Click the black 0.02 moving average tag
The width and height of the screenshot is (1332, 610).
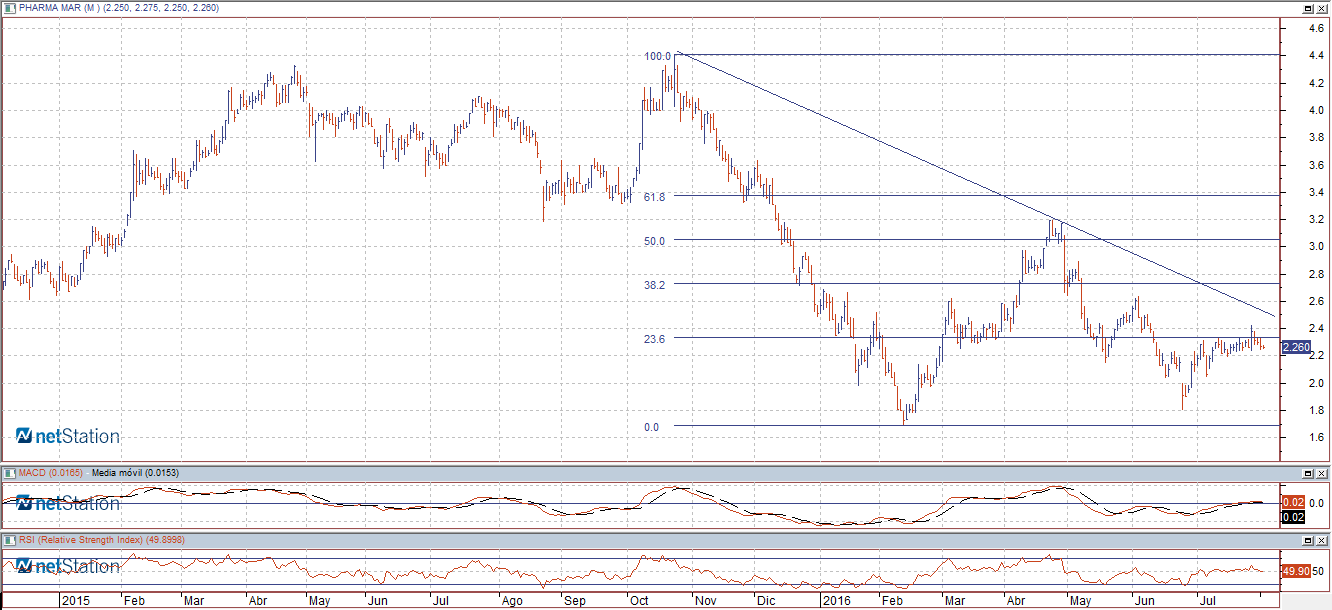click(1292, 516)
